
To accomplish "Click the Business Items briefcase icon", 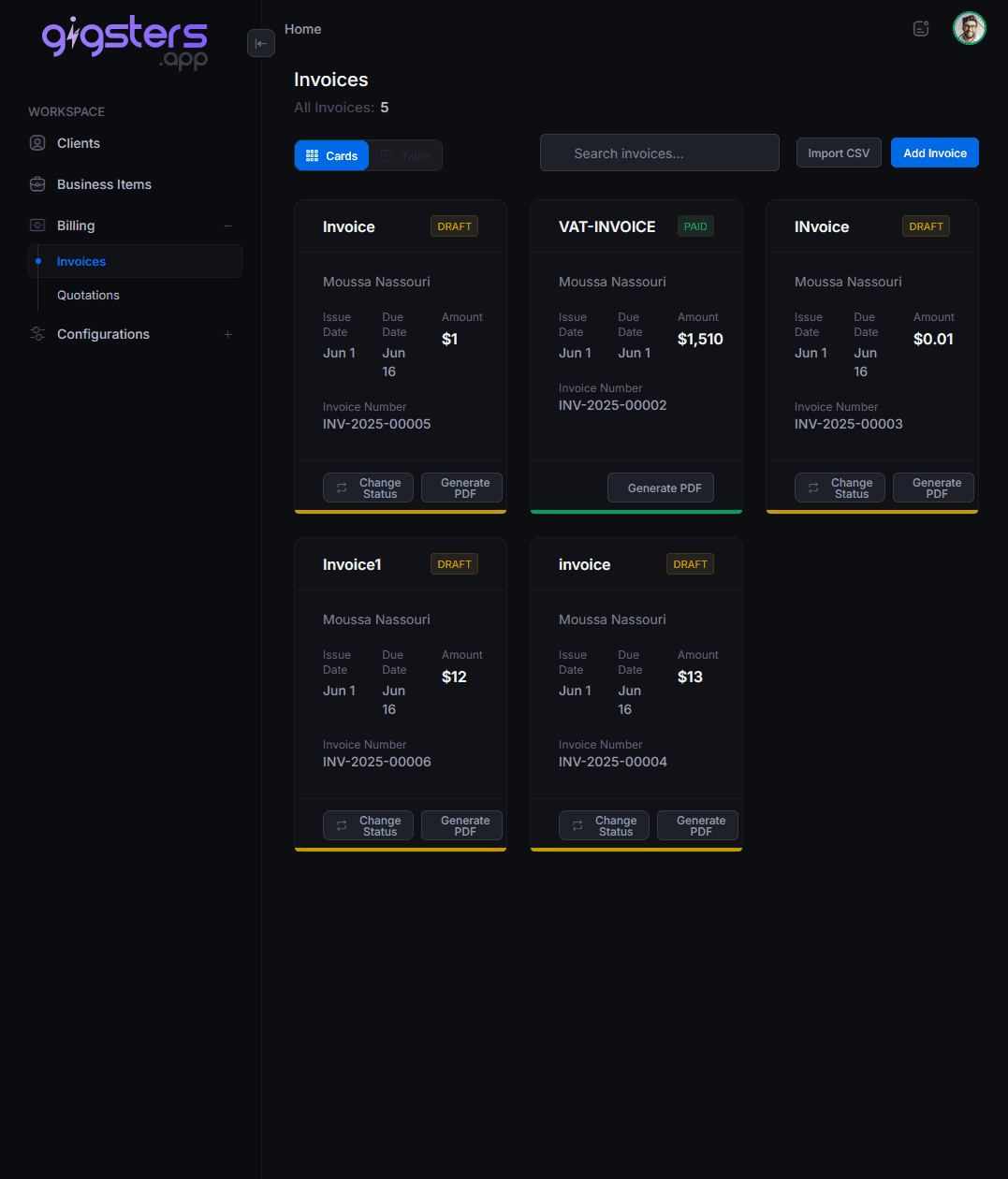I will tap(37, 184).
